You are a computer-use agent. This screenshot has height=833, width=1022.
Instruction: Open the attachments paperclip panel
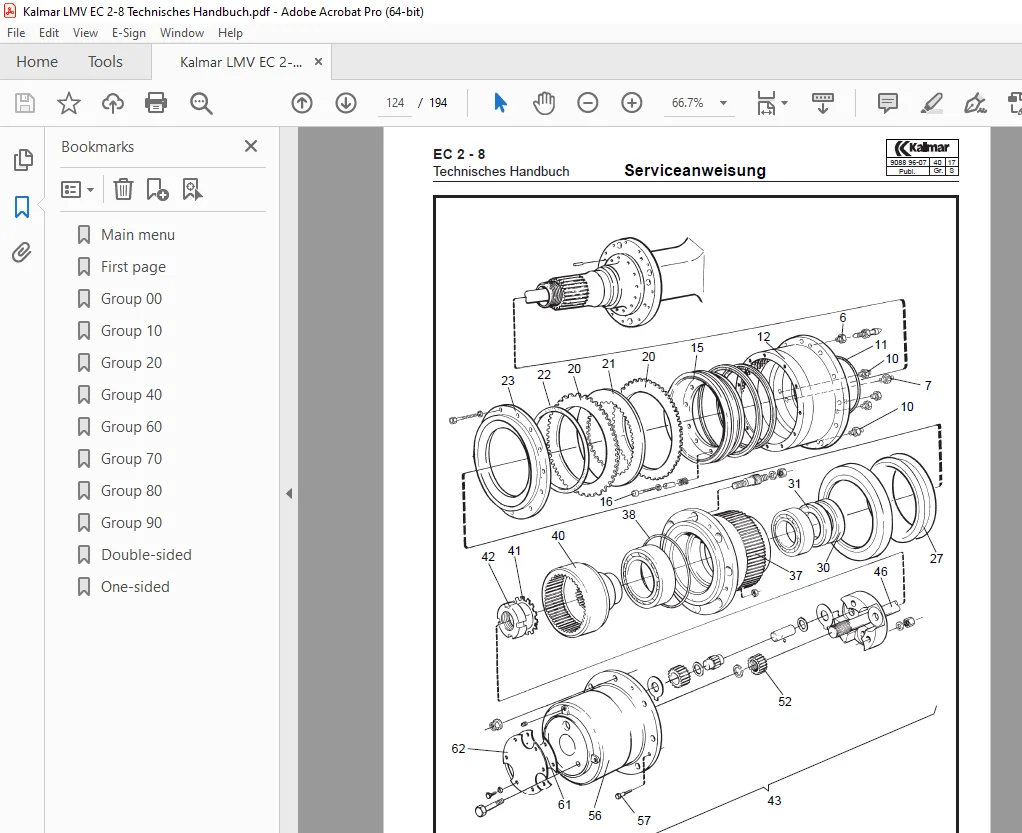tap(22, 253)
